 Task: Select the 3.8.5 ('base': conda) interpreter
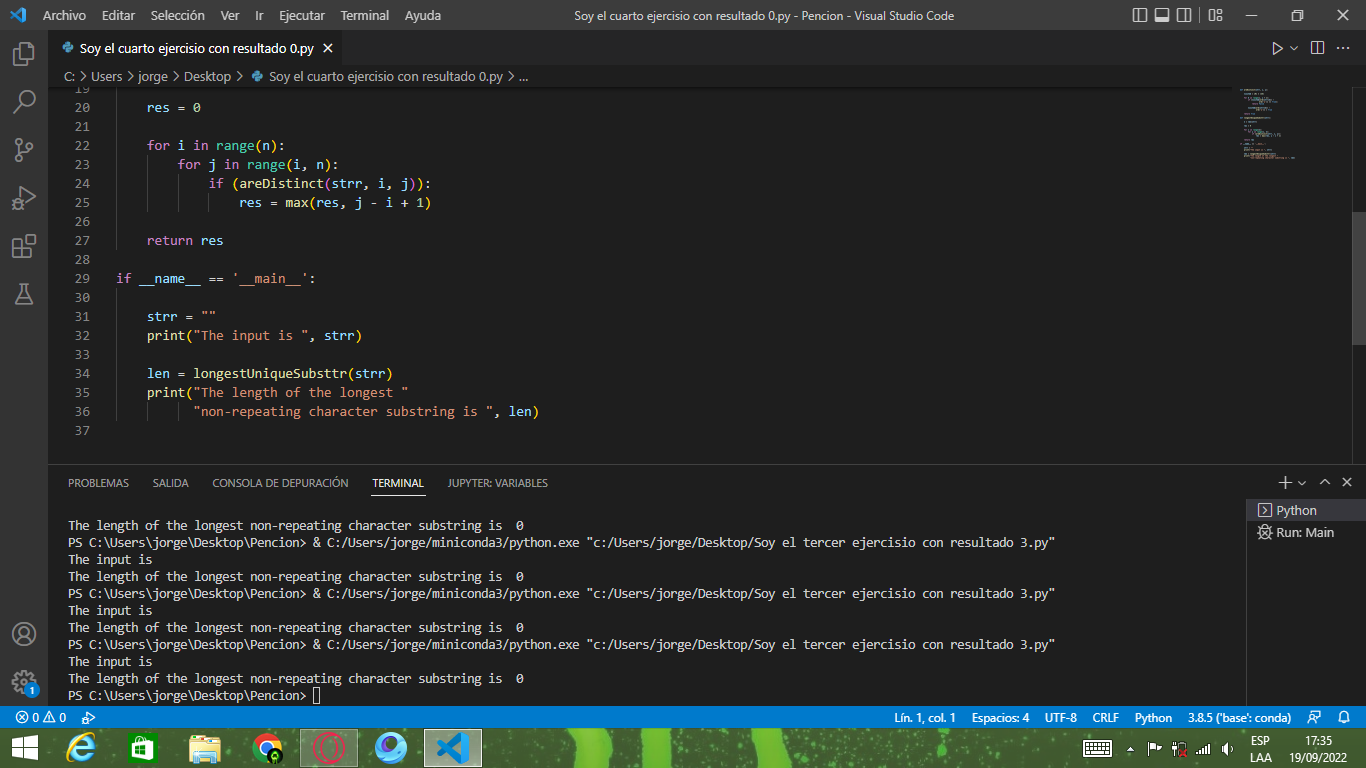[x=1239, y=717]
